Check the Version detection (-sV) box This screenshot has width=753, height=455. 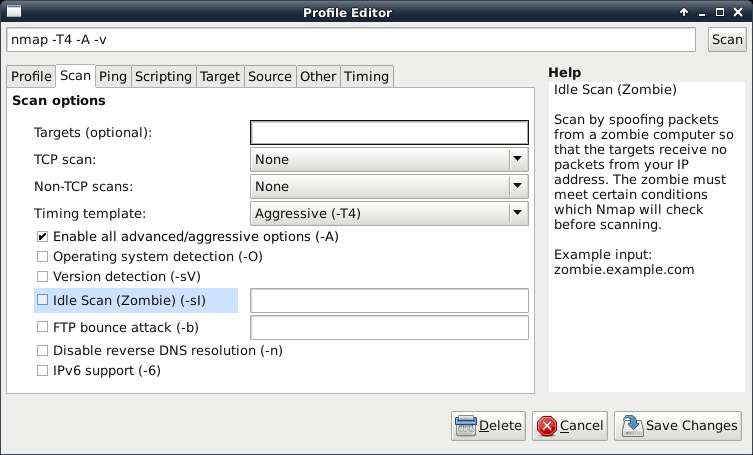(x=42, y=277)
